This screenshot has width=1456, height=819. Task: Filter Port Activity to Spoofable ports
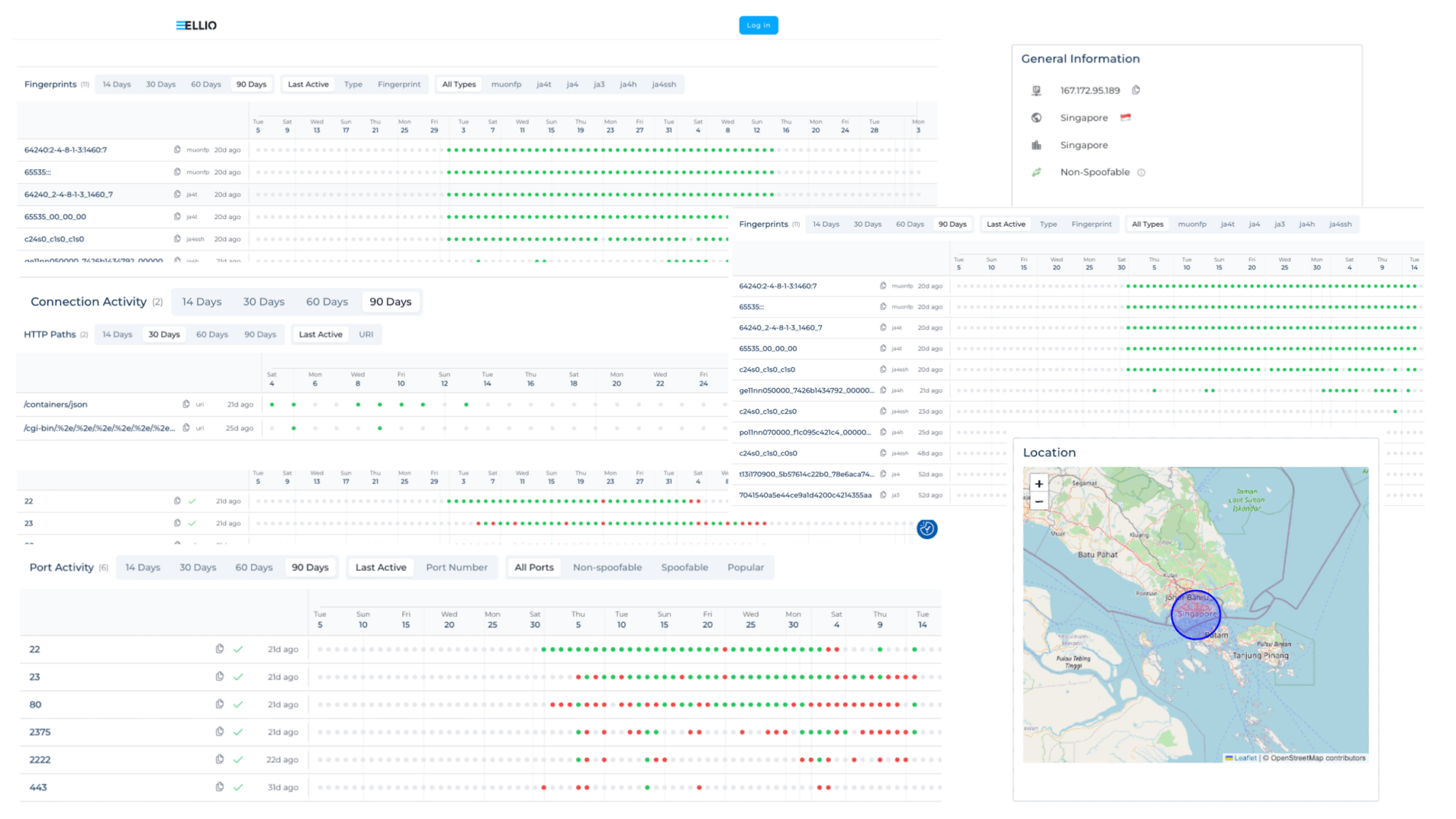point(684,567)
